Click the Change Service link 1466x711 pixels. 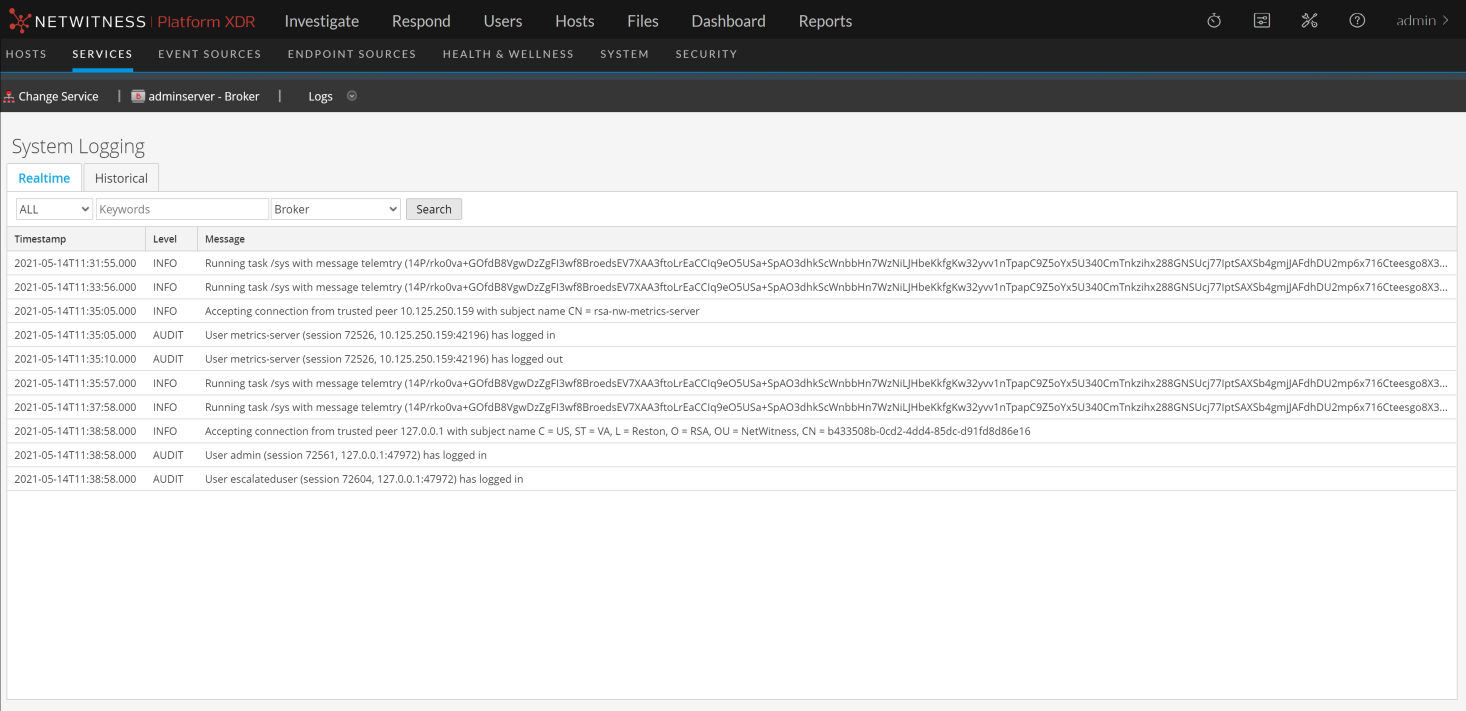(58, 97)
